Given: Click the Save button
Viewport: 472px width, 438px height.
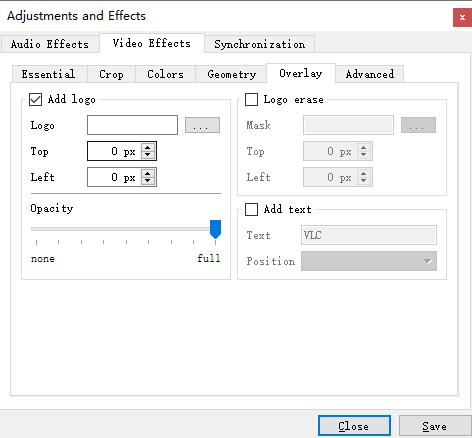Looking at the screenshot, I should click(x=435, y=426).
